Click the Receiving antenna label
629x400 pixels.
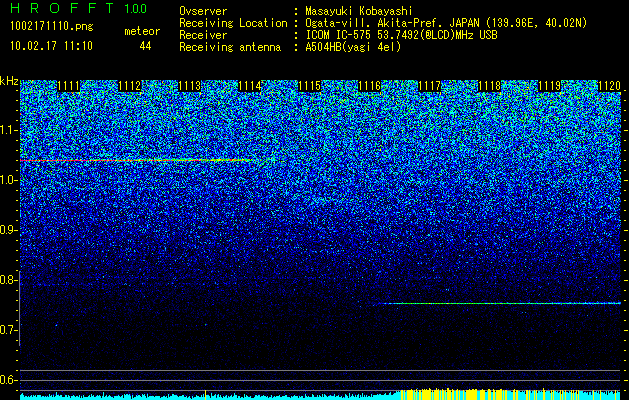pos(230,47)
